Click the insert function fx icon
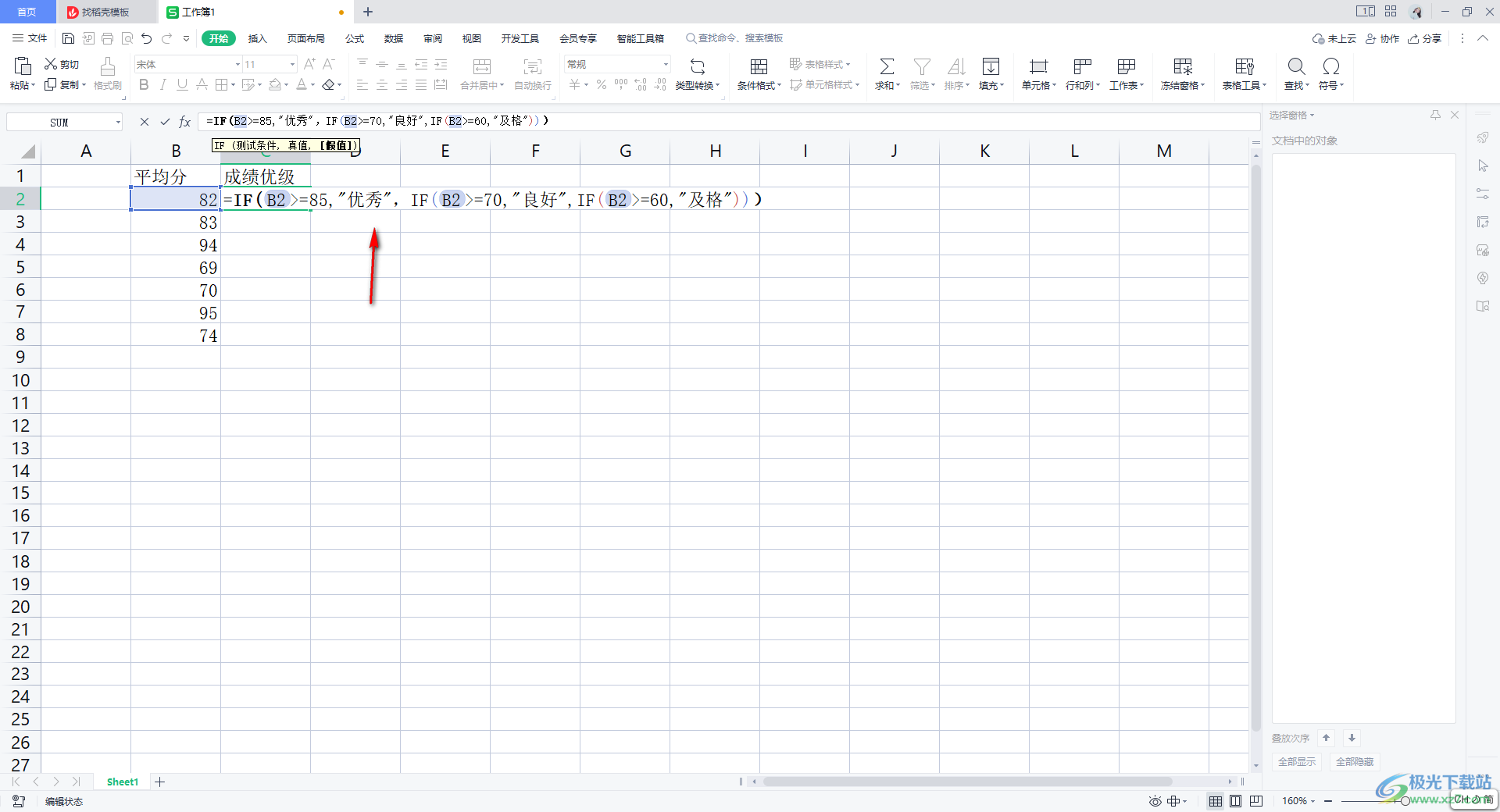 (185, 122)
